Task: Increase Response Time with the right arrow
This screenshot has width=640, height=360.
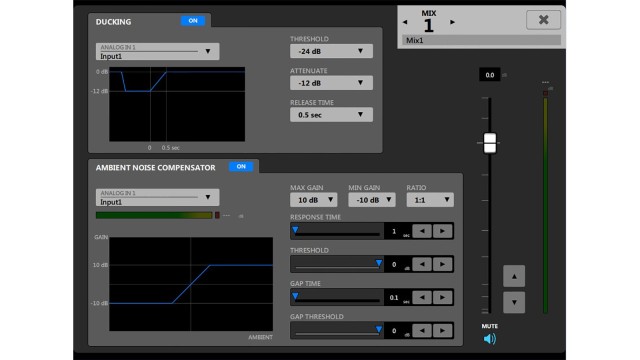Action: tap(442, 231)
